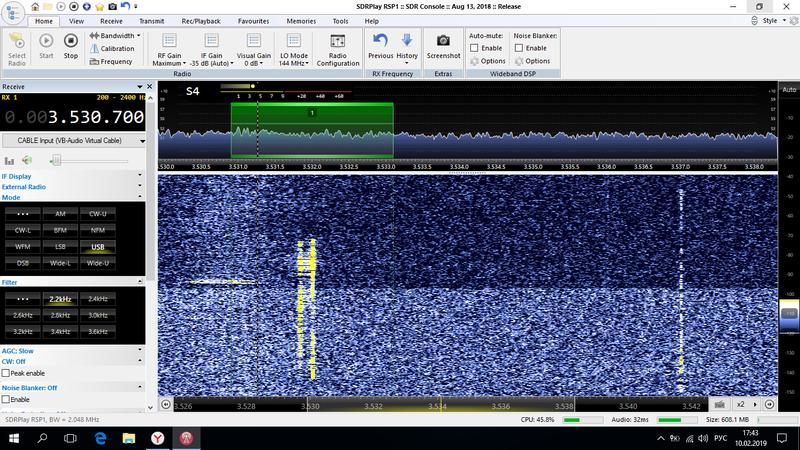Select the 3.0kHz filter
This screenshot has width=800, height=450.
tap(97, 315)
